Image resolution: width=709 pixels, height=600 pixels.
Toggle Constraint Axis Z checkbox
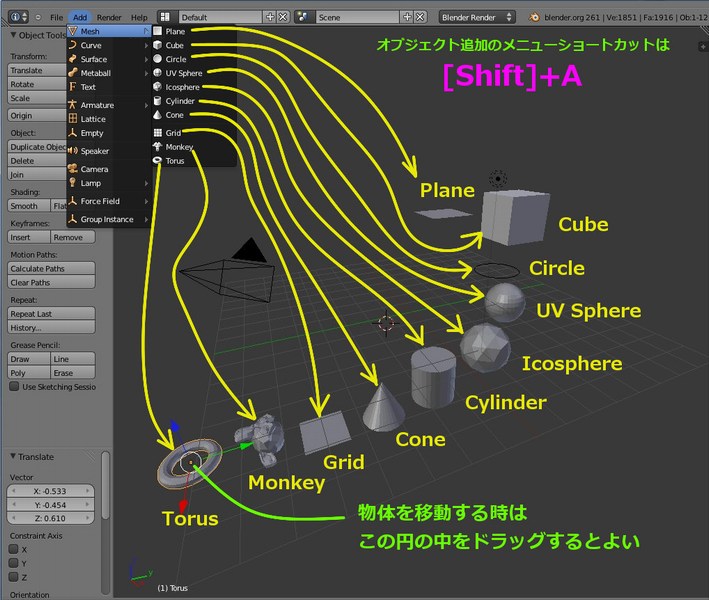[x=14, y=577]
